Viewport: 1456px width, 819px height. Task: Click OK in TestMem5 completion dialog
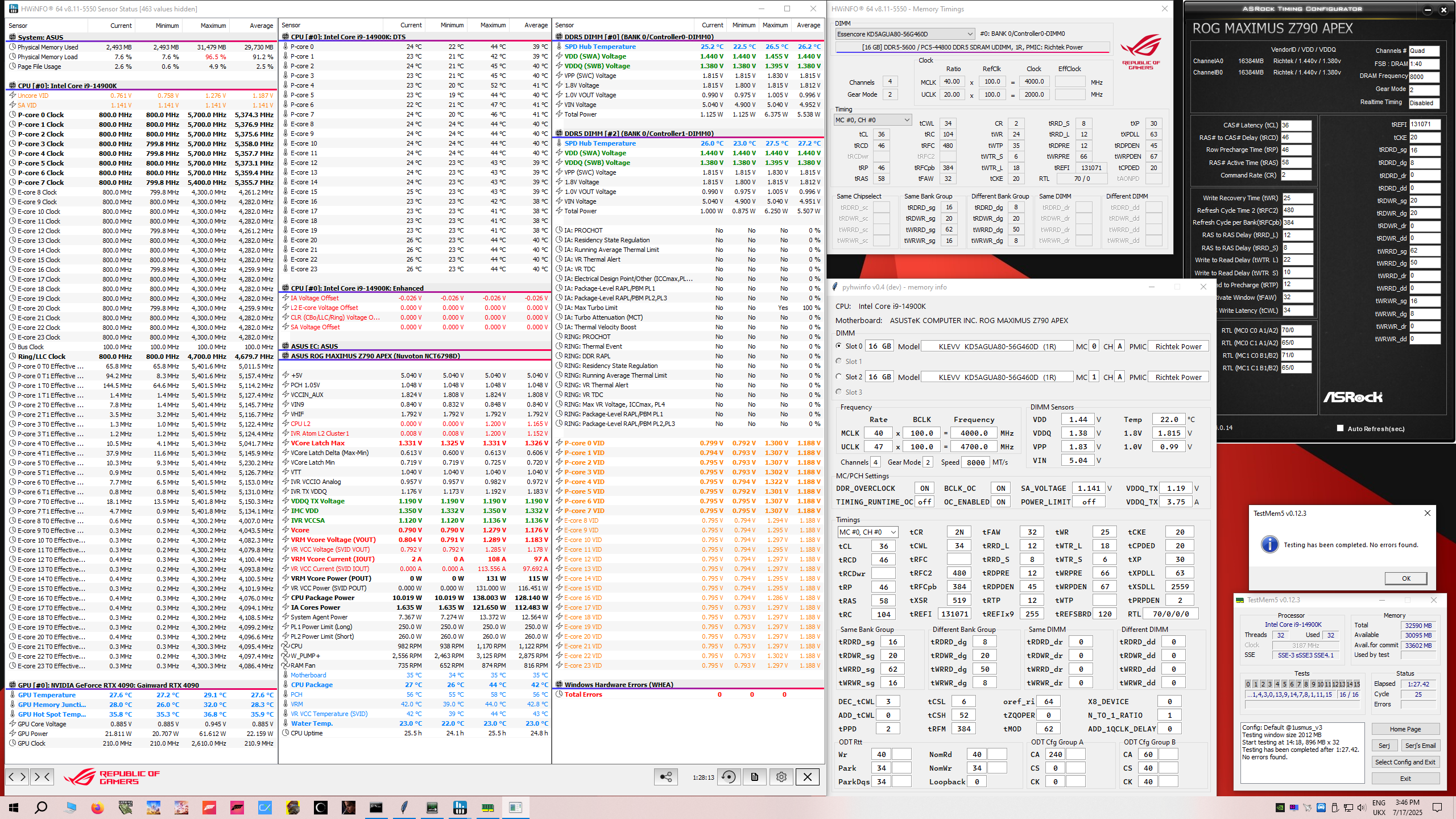click(x=1406, y=578)
